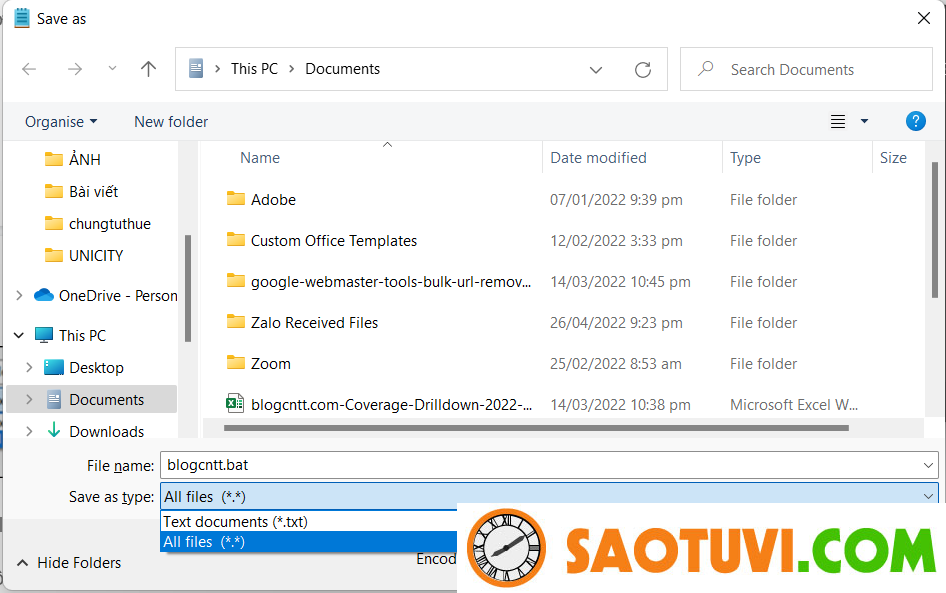The width and height of the screenshot is (946, 593).
Task: Open the File name dropdown arrow
Action: 928,465
